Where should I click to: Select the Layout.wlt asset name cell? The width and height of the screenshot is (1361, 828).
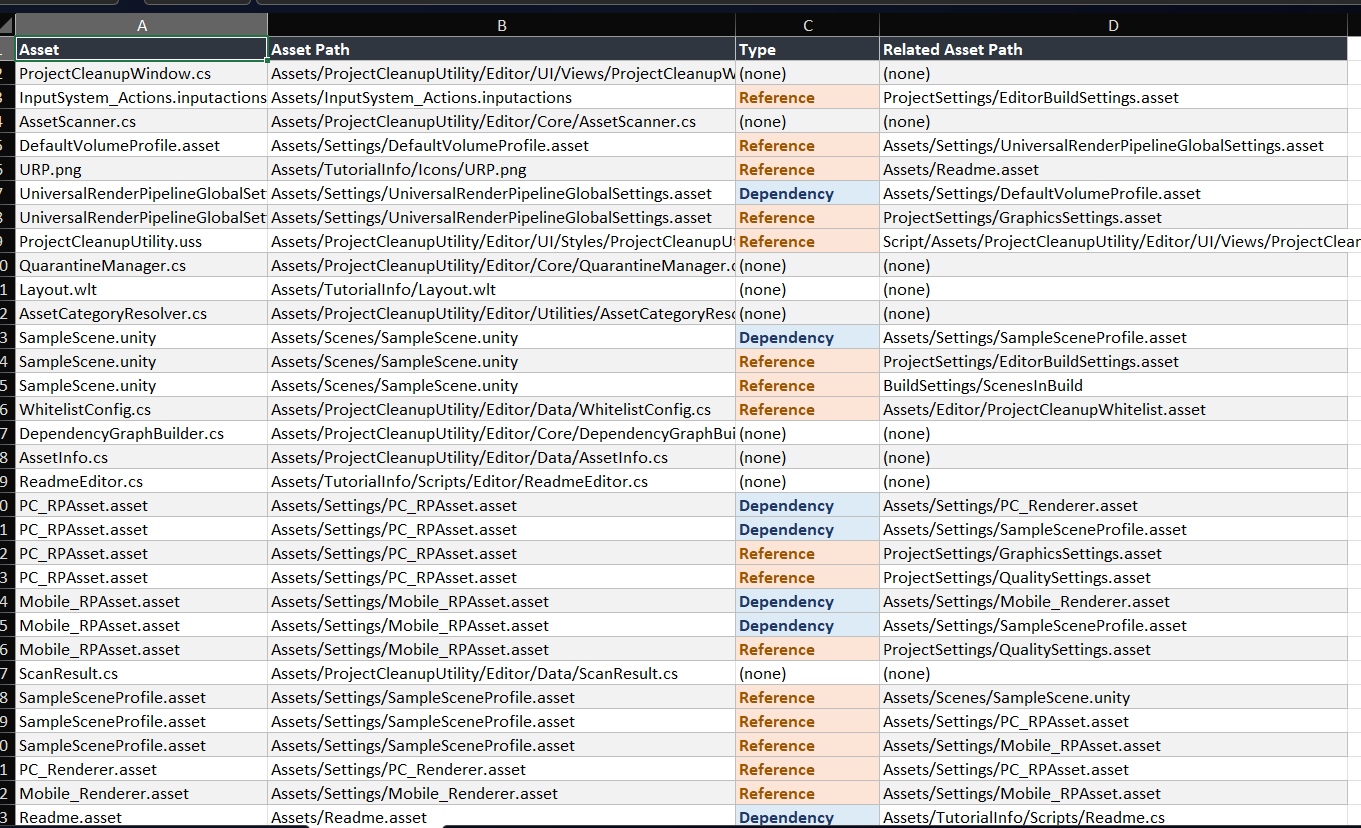coord(142,289)
